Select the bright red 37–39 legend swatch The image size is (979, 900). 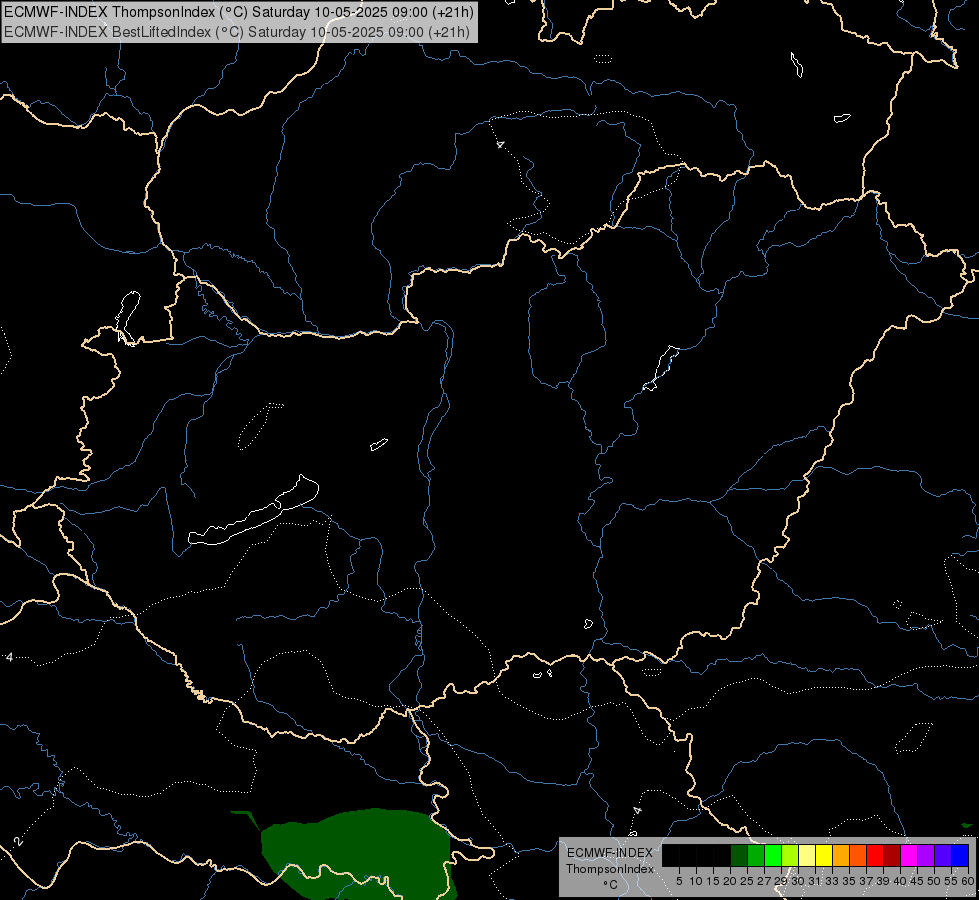coord(875,855)
